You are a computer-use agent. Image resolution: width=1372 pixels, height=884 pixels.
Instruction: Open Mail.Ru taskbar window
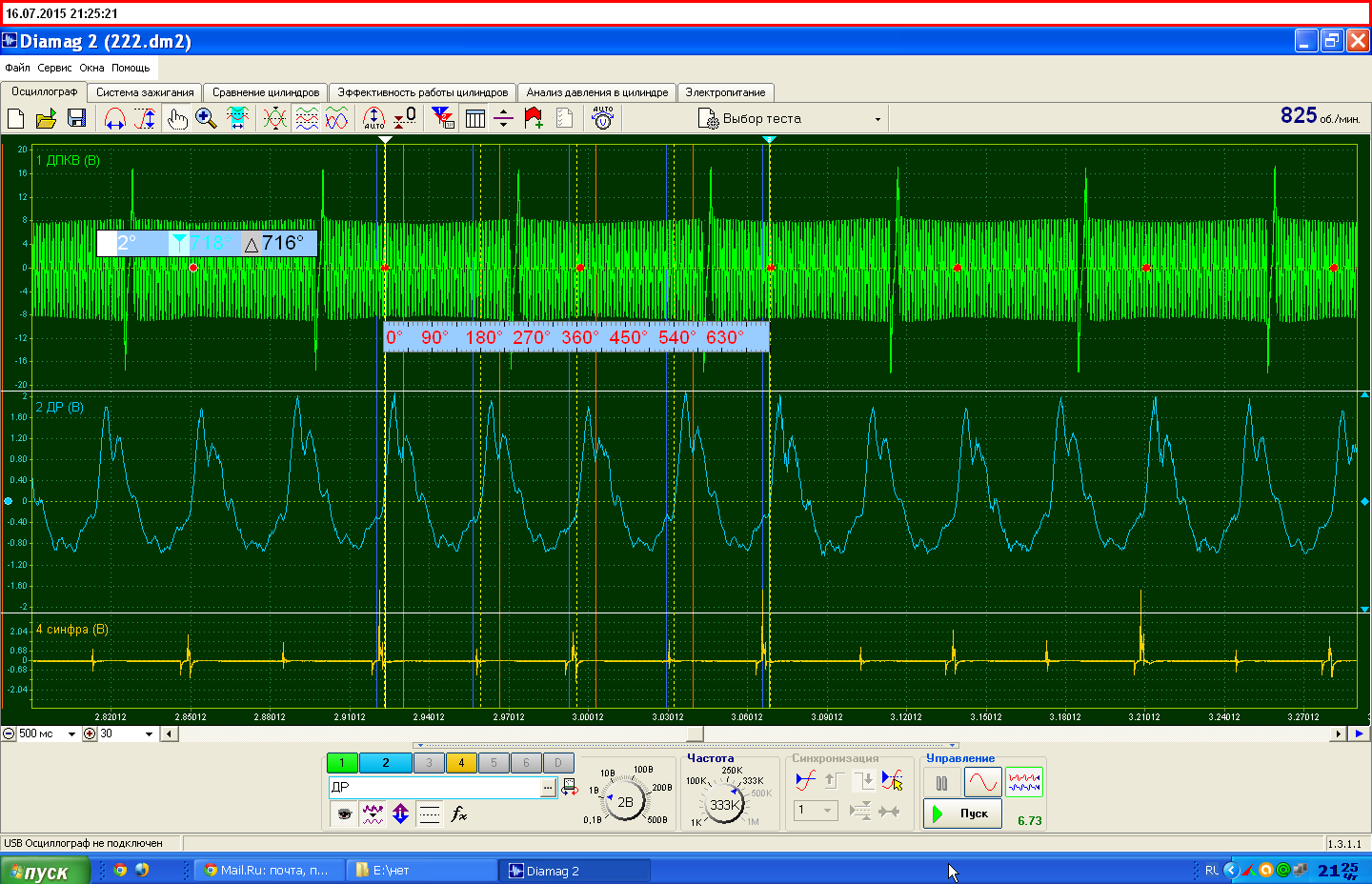(267, 870)
